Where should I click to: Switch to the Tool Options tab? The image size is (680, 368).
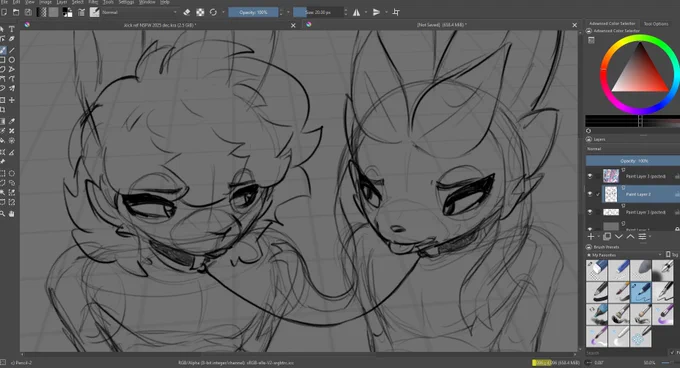656,24
